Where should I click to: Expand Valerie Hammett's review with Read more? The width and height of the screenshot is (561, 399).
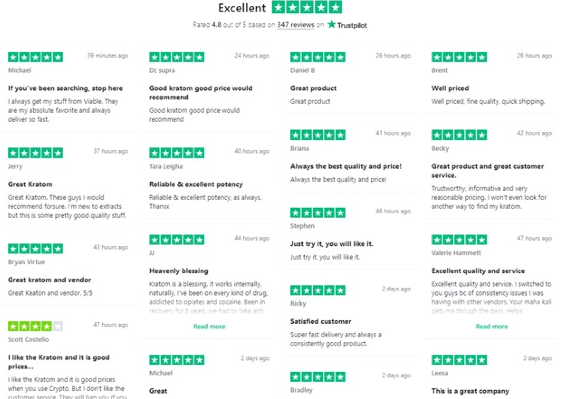[x=492, y=326]
